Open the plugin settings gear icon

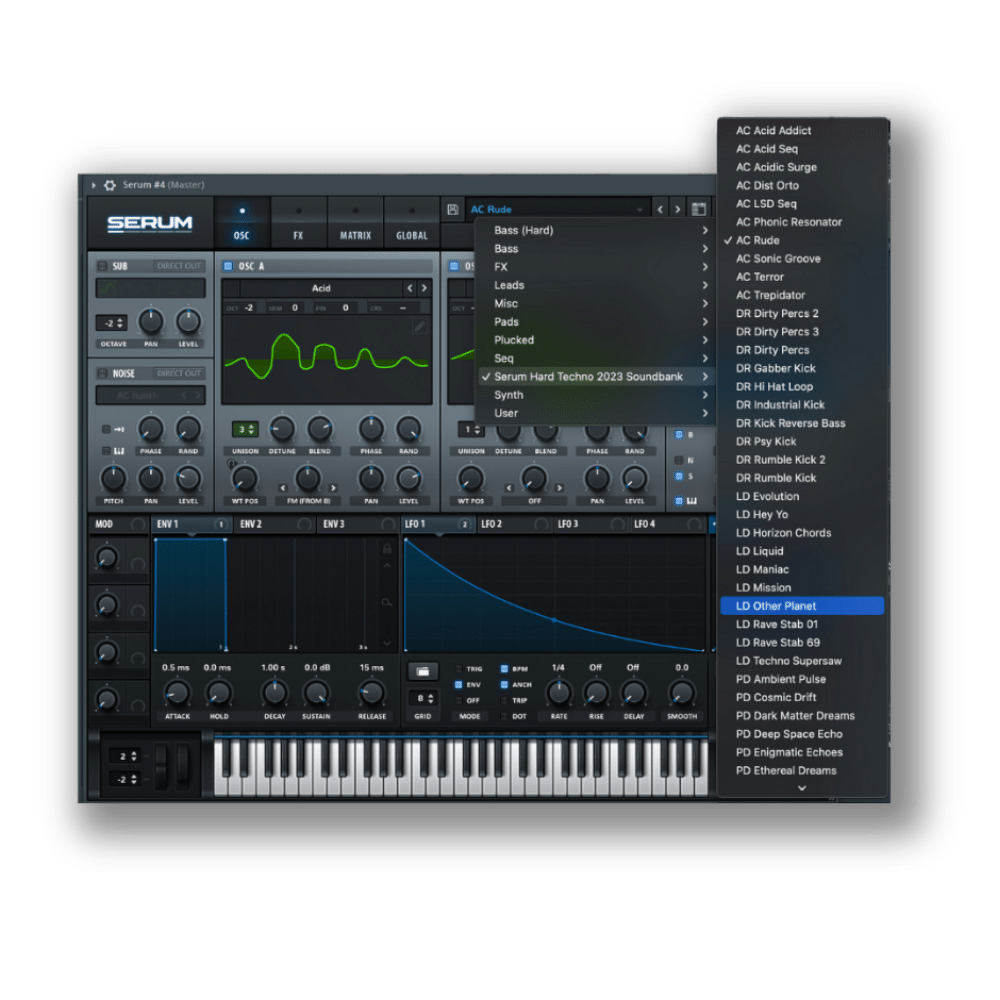[x=110, y=185]
